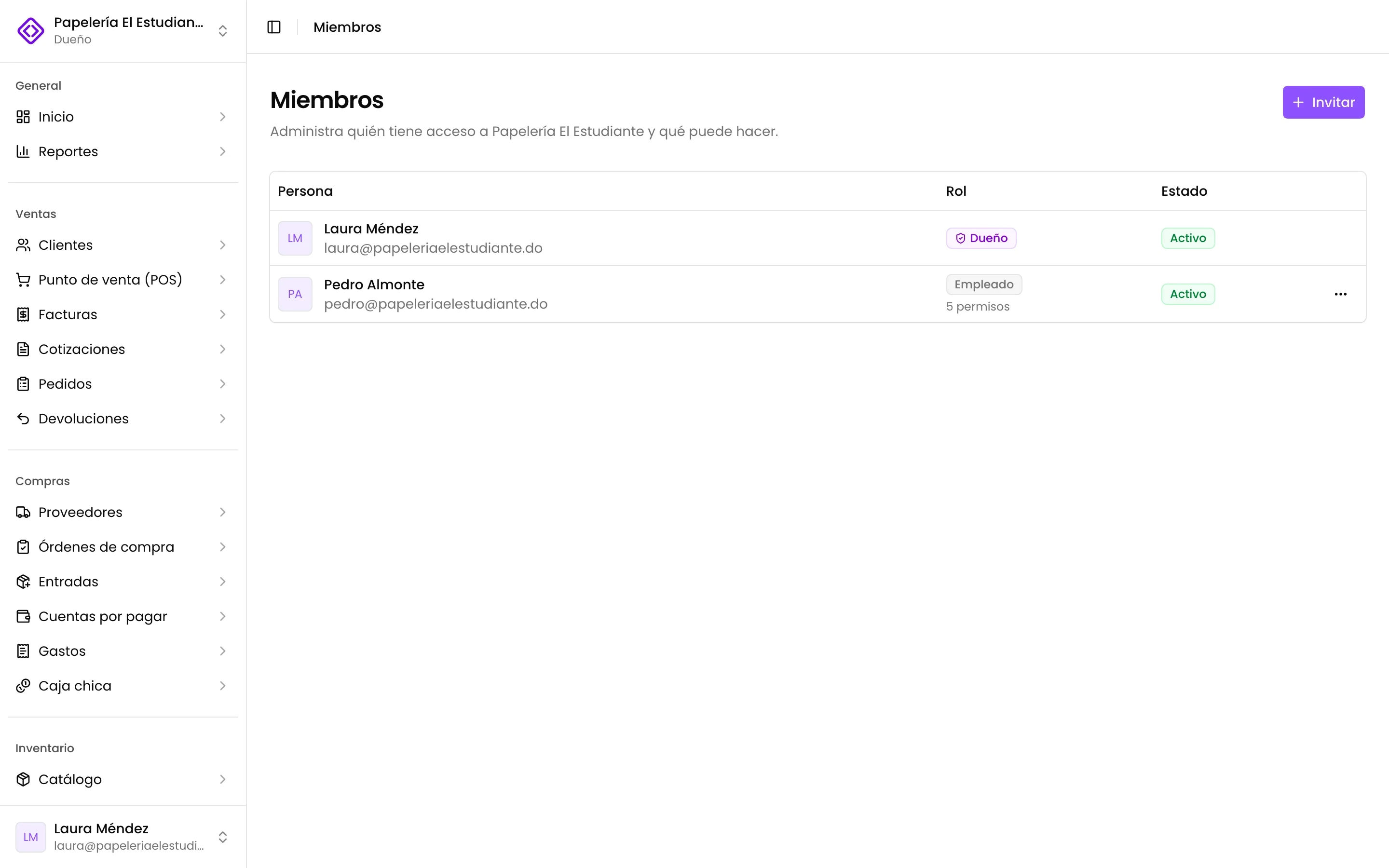Open Cuentas por pagar section

click(123, 617)
